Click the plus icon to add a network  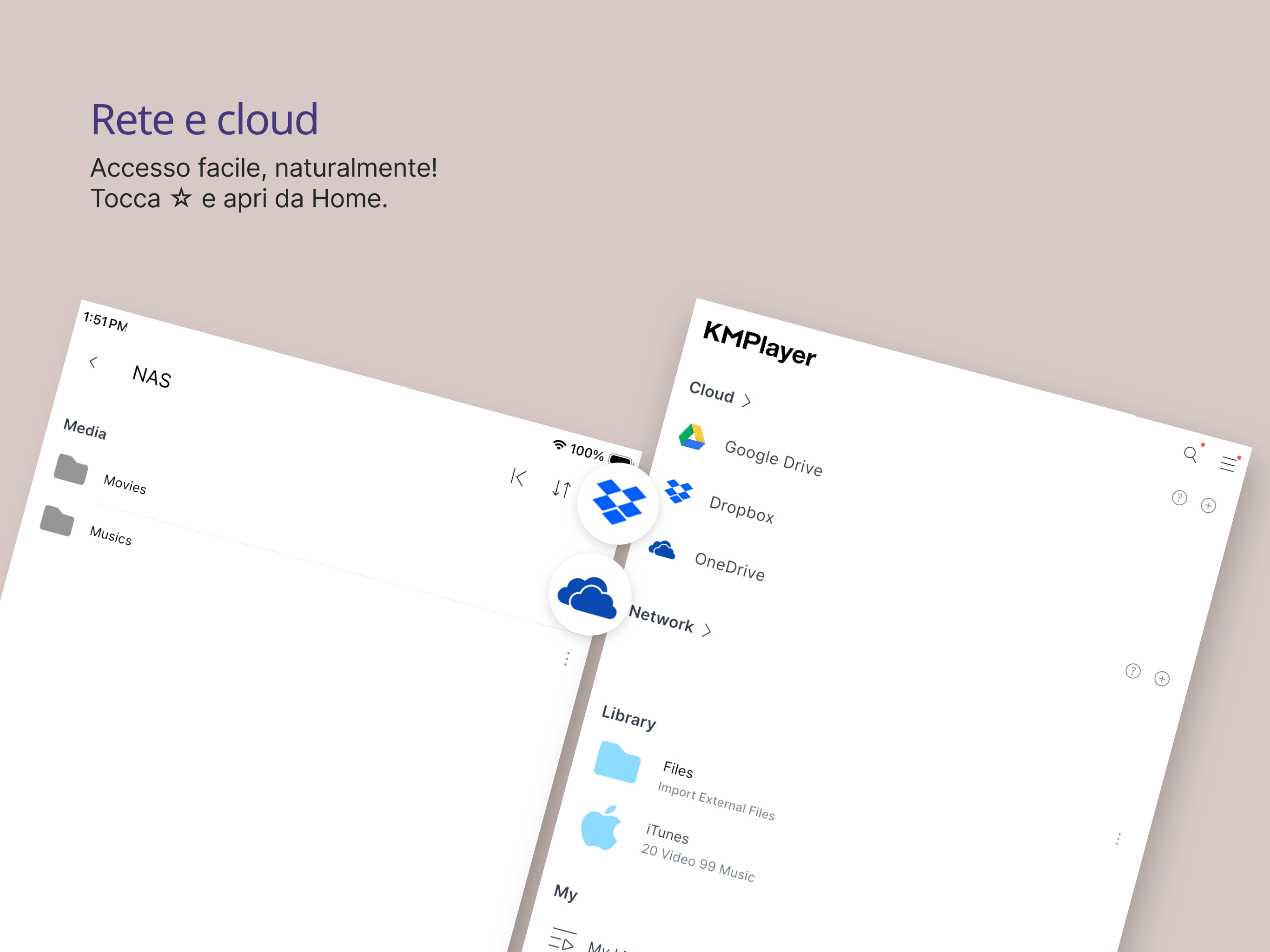[x=1162, y=679]
